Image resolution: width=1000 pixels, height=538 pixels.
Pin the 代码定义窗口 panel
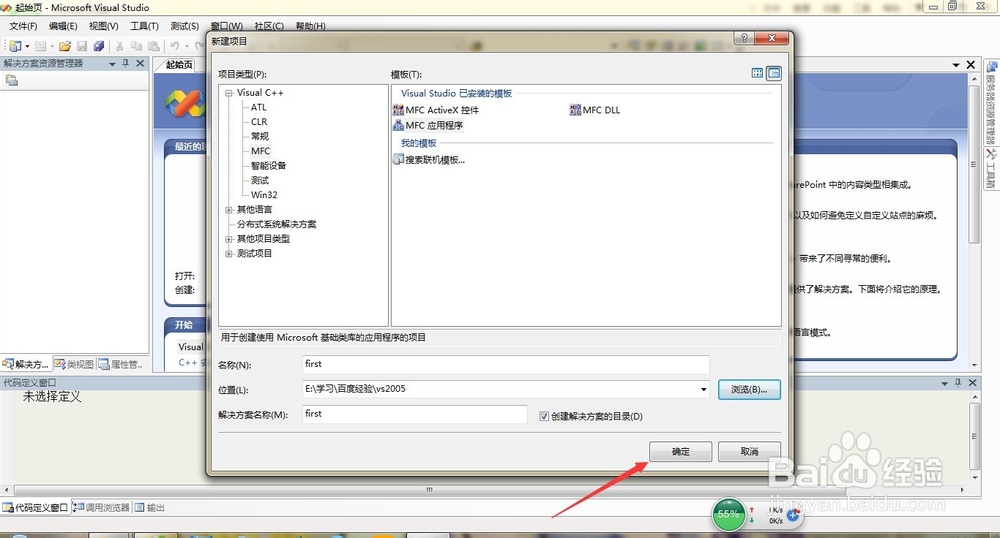[958, 382]
